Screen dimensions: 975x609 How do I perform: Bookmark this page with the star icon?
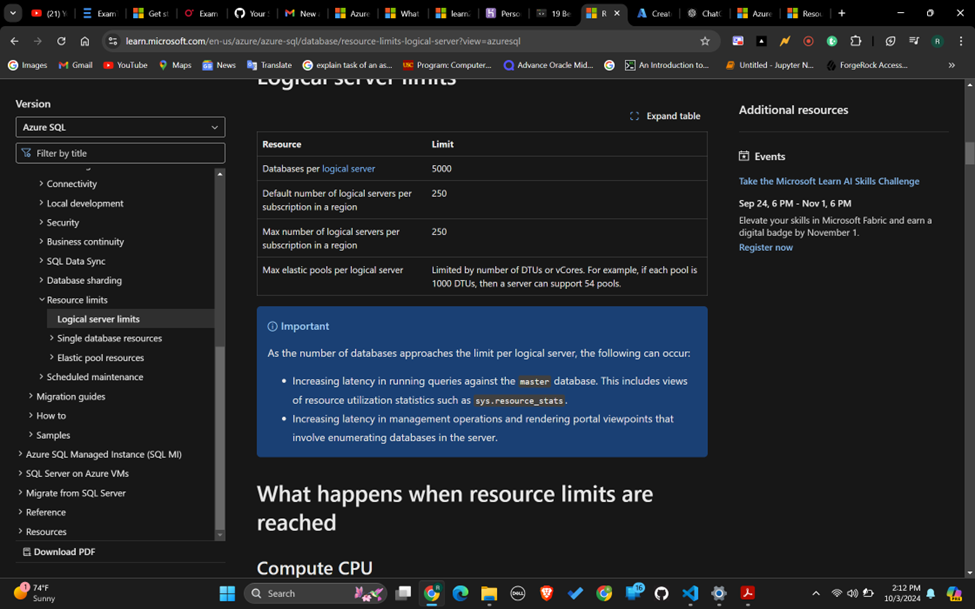coord(705,41)
